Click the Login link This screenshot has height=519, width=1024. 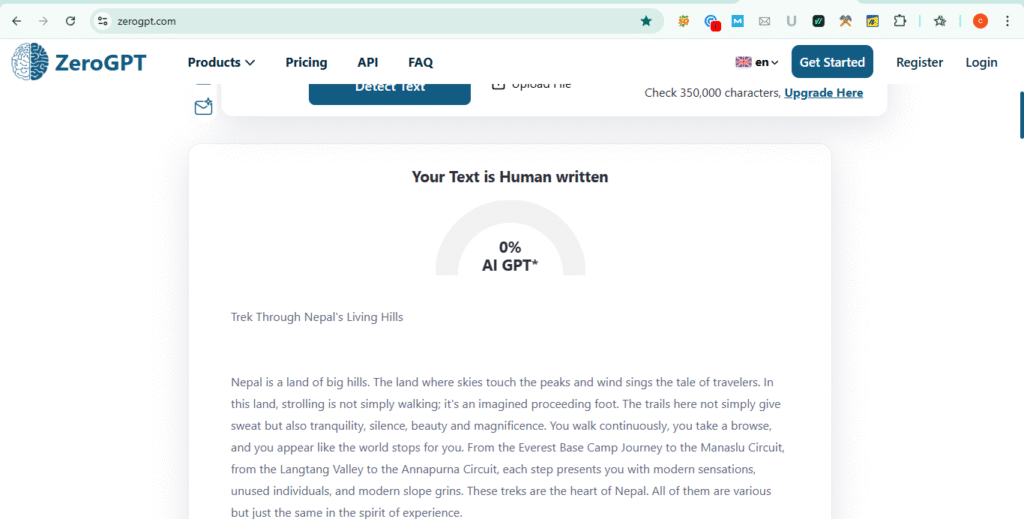click(x=981, y=62)
